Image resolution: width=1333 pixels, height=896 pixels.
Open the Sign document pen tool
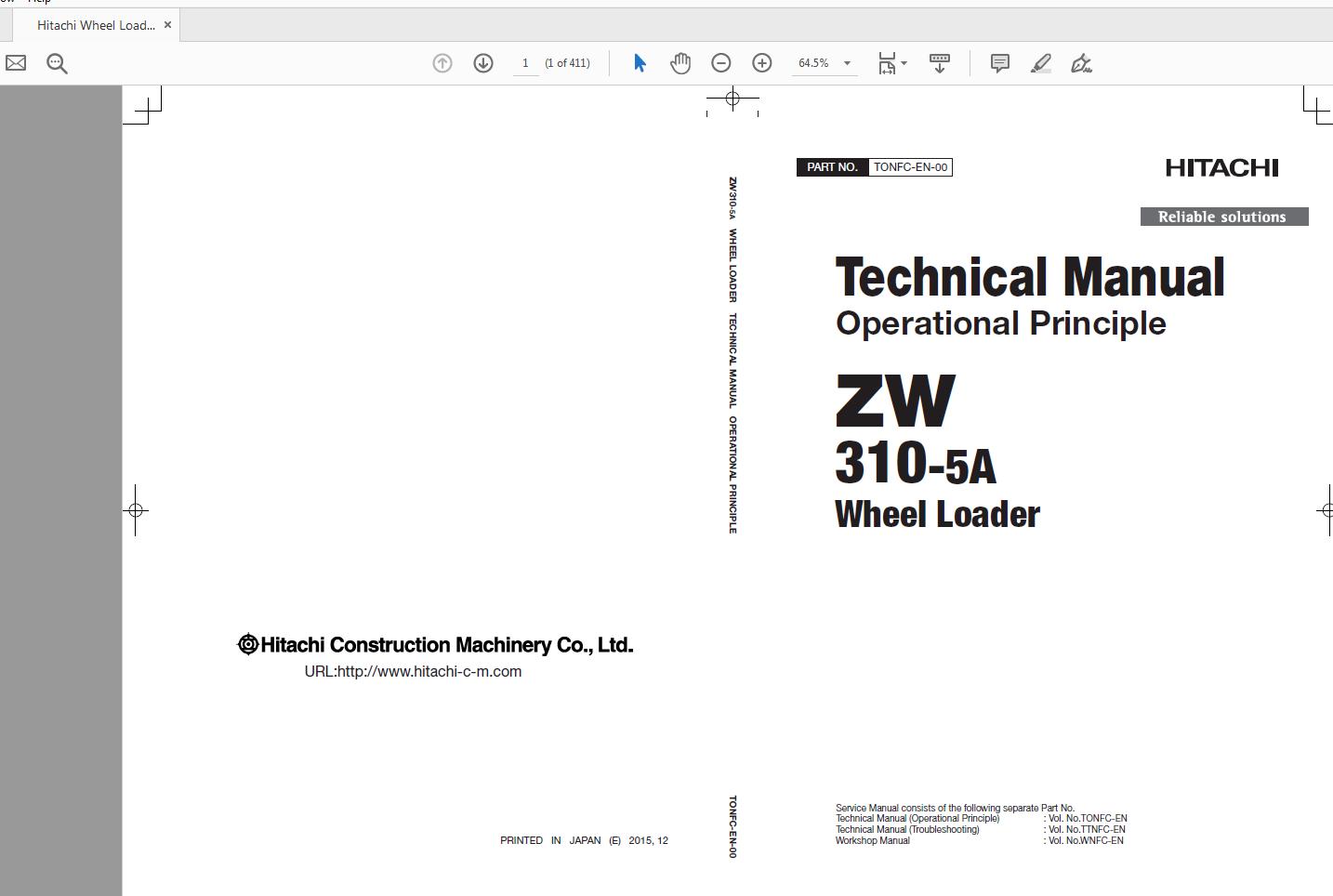(x=1081, y=63)
